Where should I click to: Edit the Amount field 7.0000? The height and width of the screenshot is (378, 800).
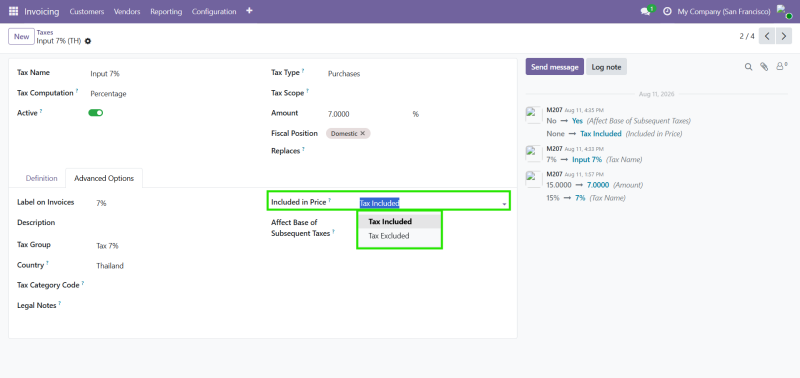click(x=339, y=114)
